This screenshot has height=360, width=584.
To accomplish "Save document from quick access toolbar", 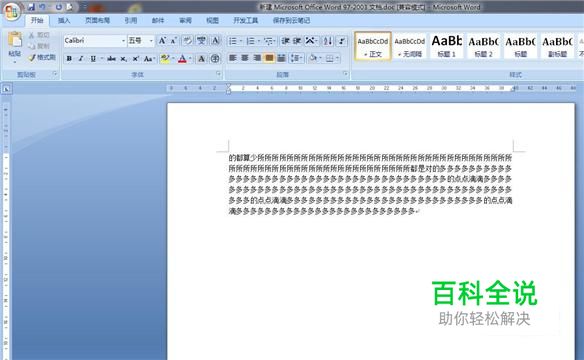I will (32, 7).
